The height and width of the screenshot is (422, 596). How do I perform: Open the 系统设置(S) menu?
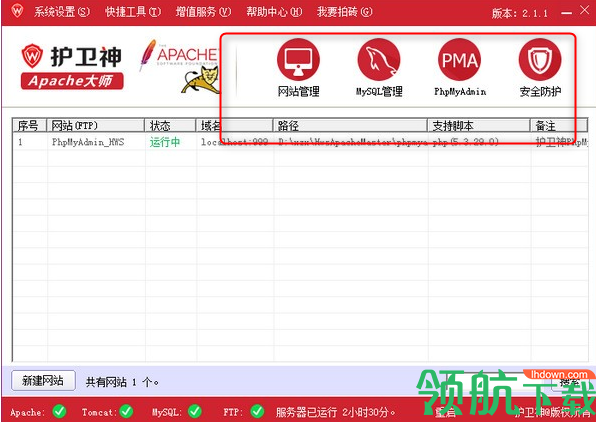[62, 12]
